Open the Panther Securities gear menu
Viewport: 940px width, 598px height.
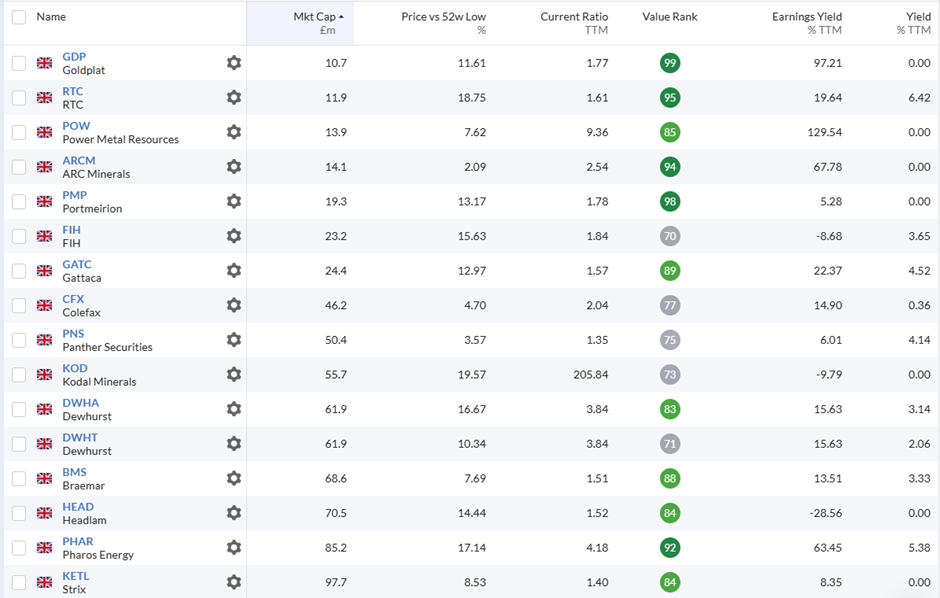click(234, 340)
